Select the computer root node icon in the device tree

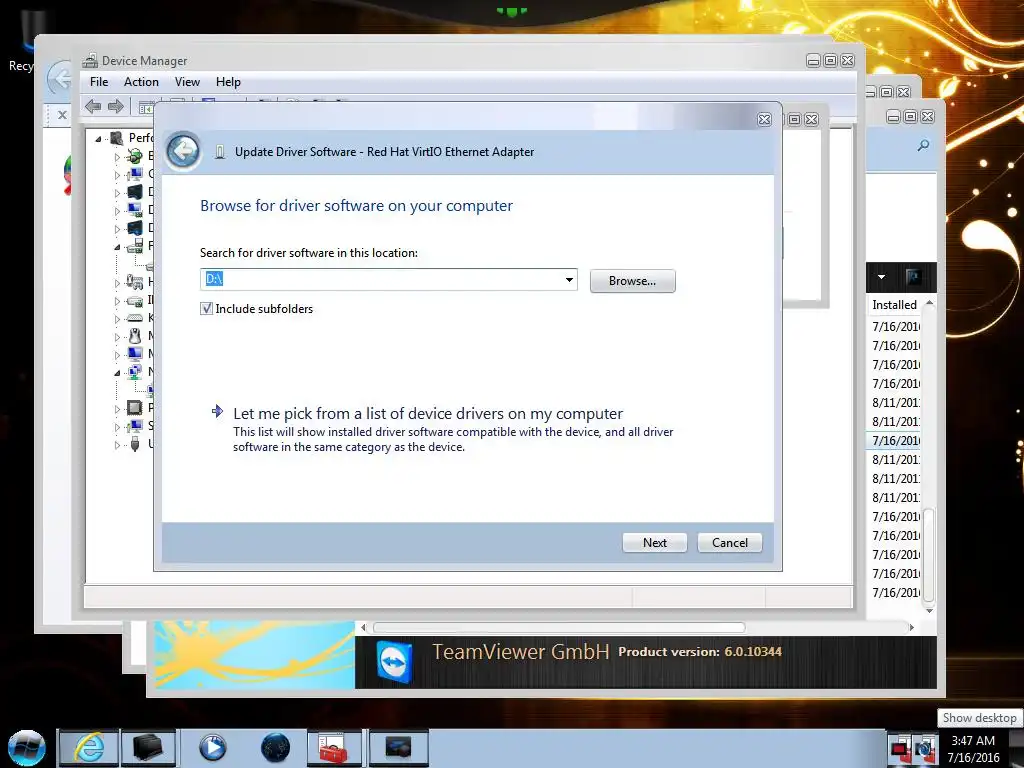pyautogui.click(x=117, y=138)
